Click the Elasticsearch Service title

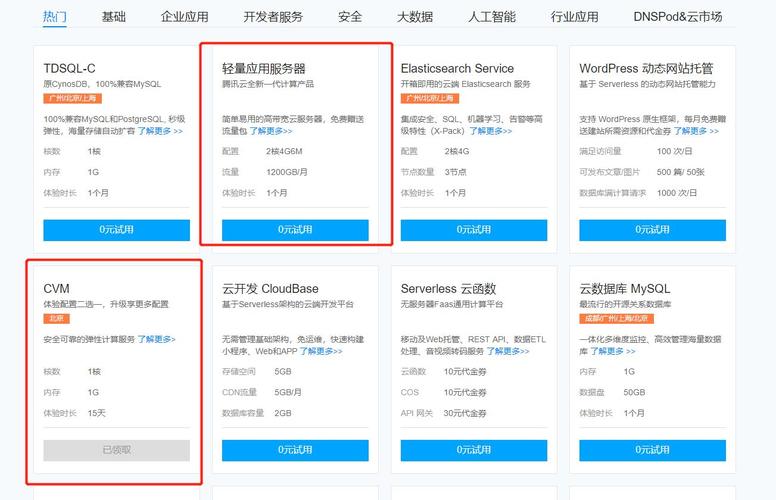click(457, 68)
